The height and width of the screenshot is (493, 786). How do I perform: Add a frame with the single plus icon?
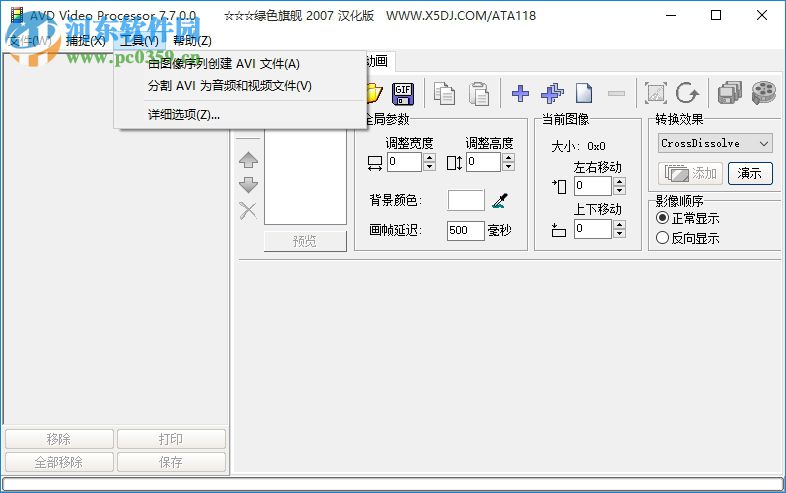pos(520,93)
